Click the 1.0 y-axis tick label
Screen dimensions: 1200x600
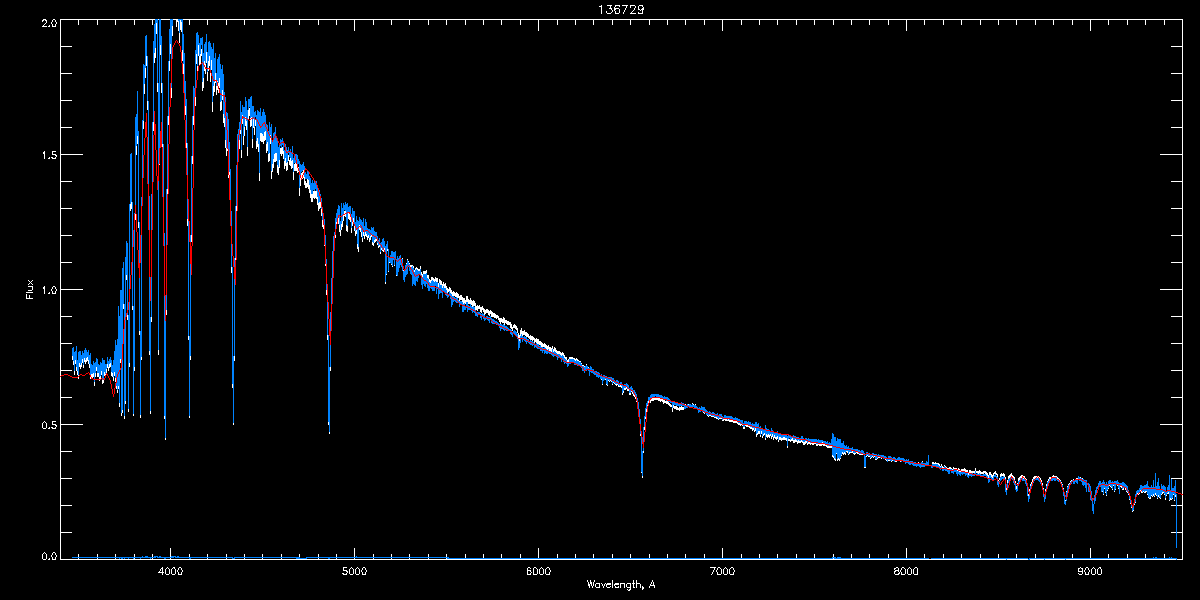(48, 290)
